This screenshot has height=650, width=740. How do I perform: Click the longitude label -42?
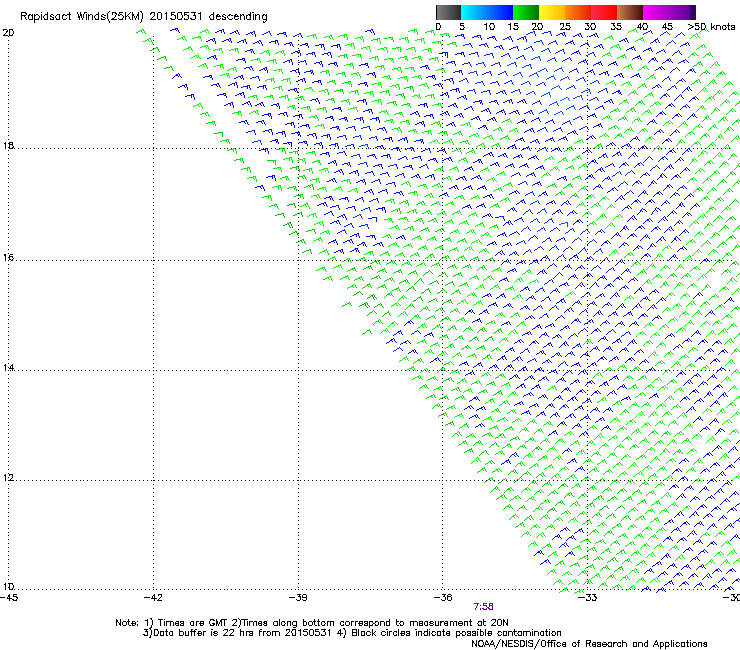coord(153,598)
